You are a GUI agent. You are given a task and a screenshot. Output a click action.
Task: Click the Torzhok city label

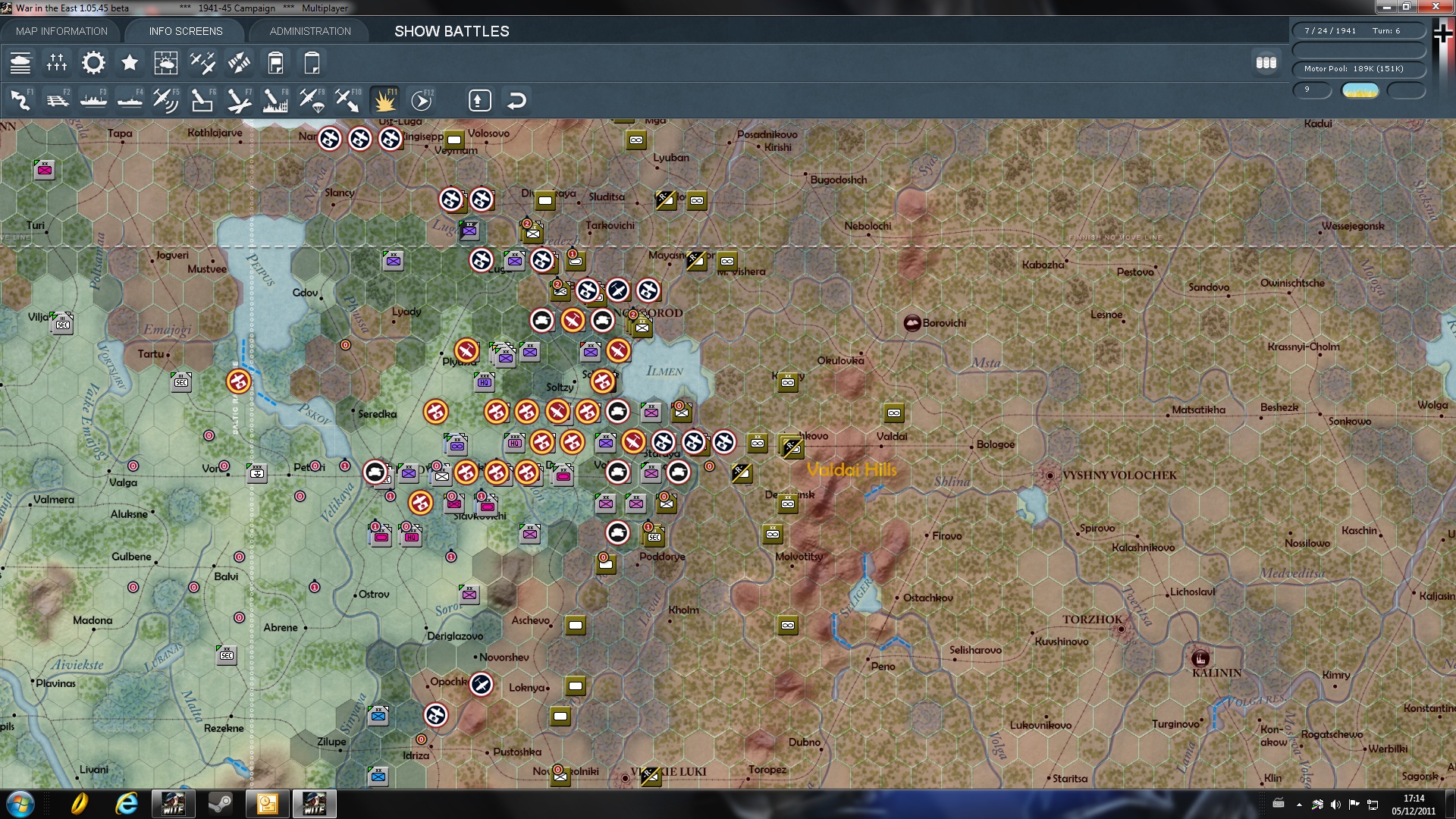tap(1092, 620)
